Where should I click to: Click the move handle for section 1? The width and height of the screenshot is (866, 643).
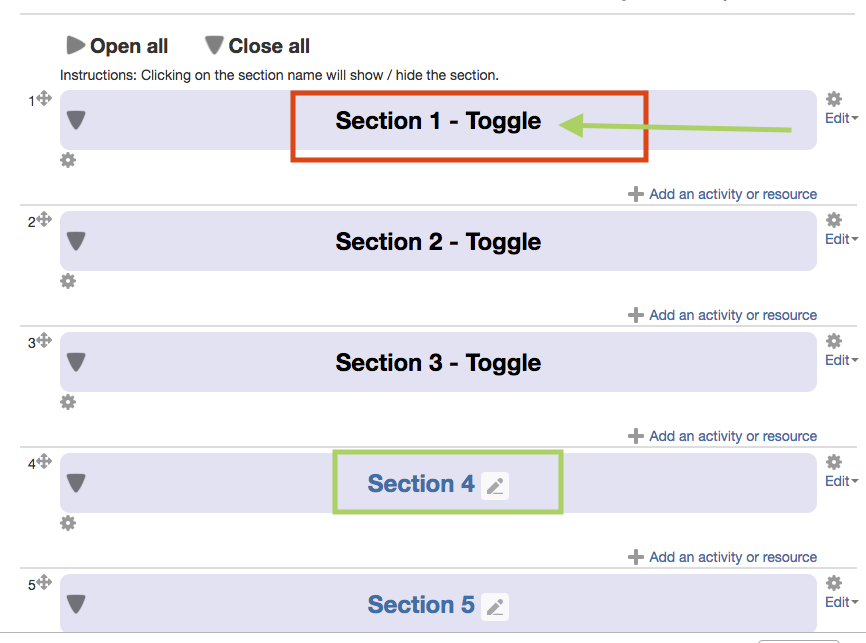(x=44, y=98)
